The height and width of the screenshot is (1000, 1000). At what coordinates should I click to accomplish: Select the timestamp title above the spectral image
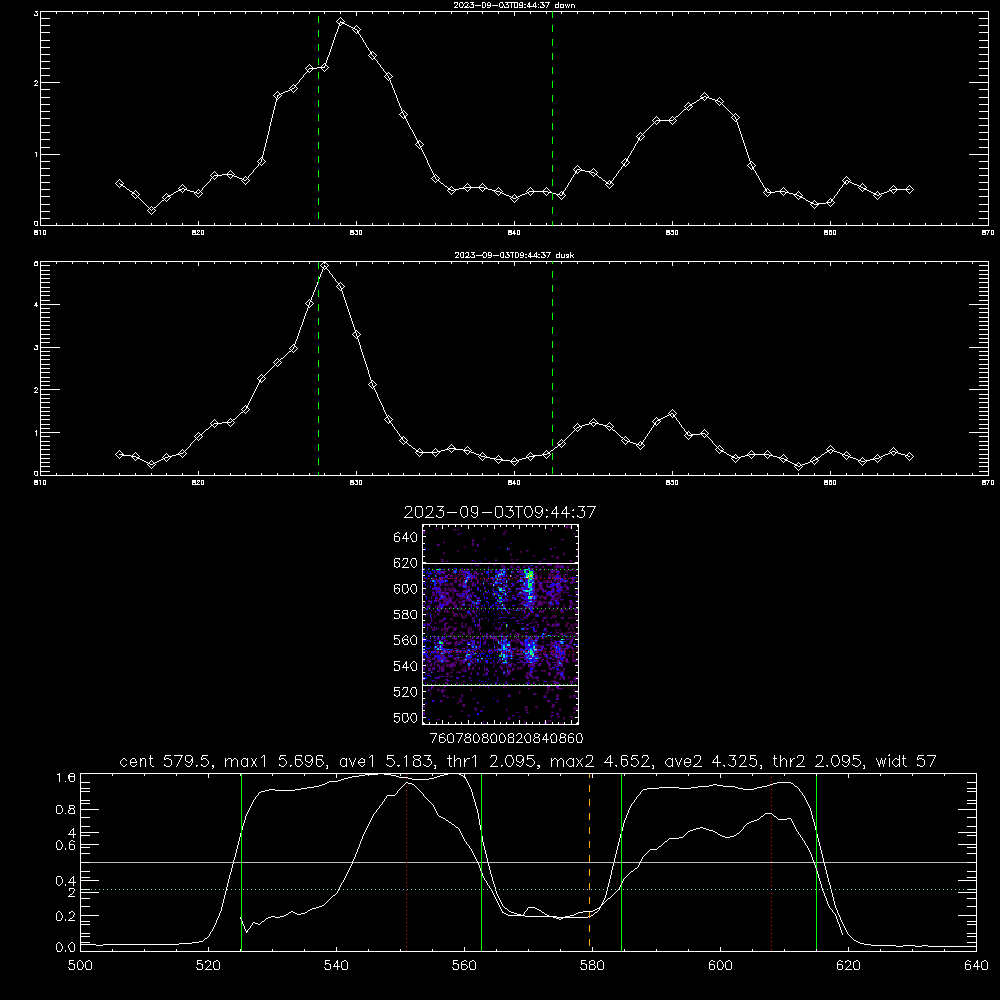point(500,512)
